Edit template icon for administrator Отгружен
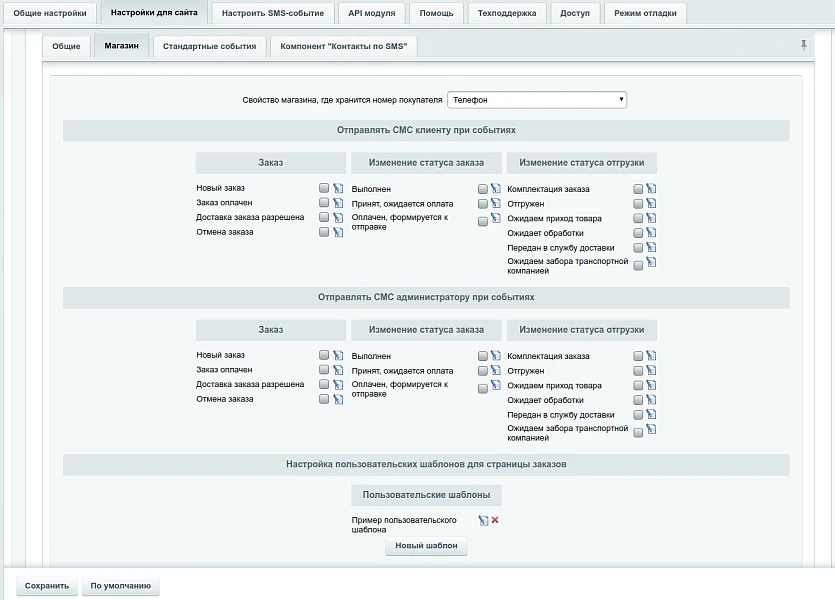The height and width of the screenshot is (600, 835). 651,371
